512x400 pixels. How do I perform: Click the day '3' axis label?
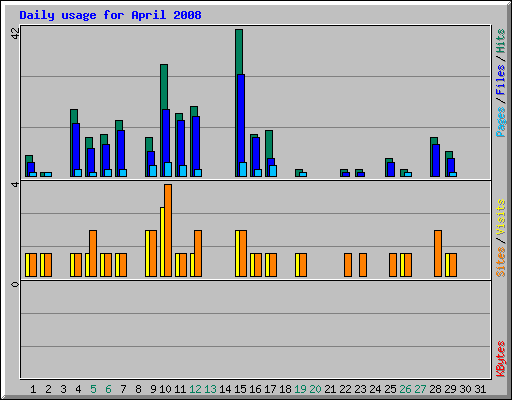63,389
